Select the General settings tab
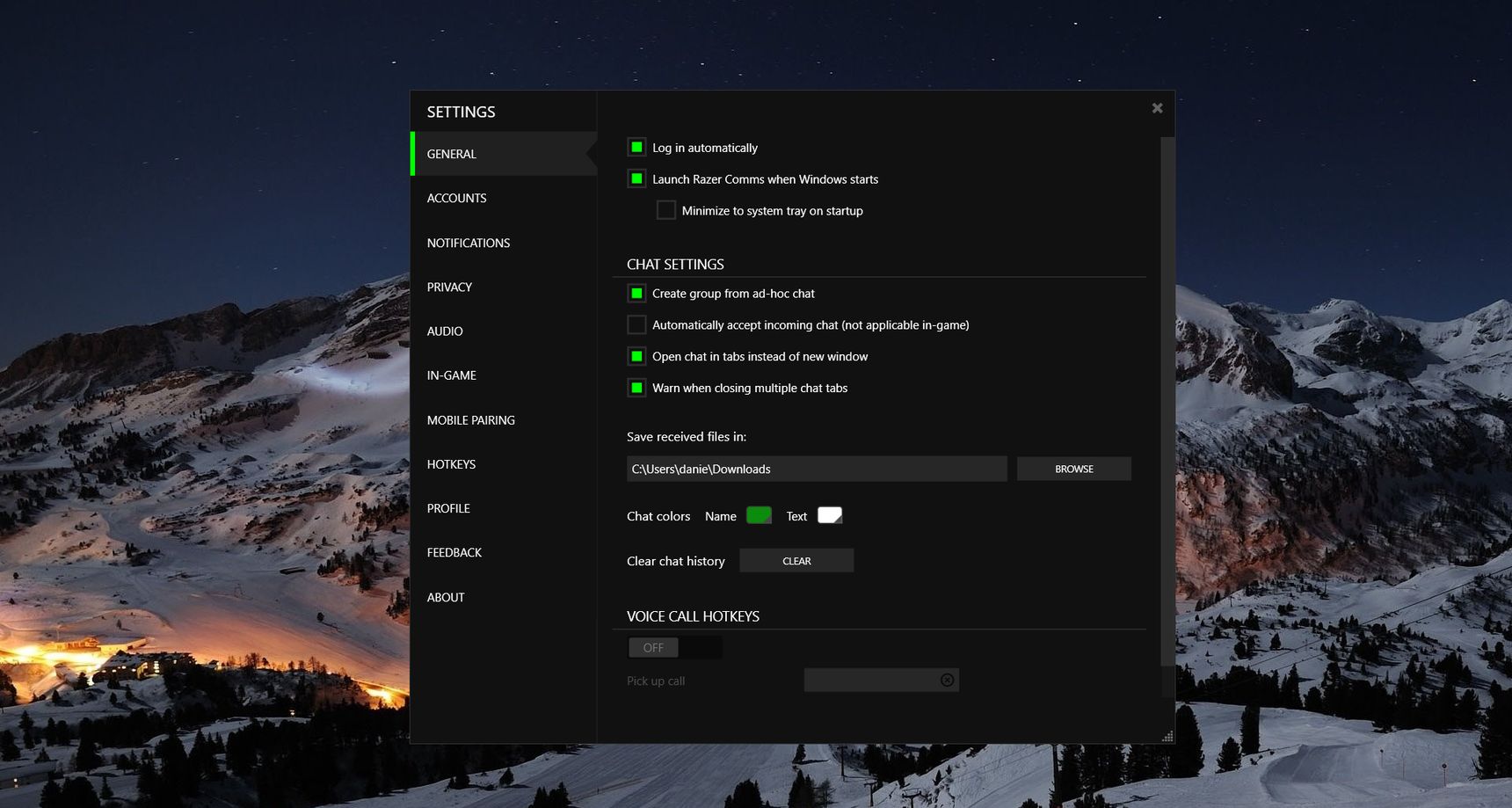Screen dimensions: 1512x808 click(504, 154)
